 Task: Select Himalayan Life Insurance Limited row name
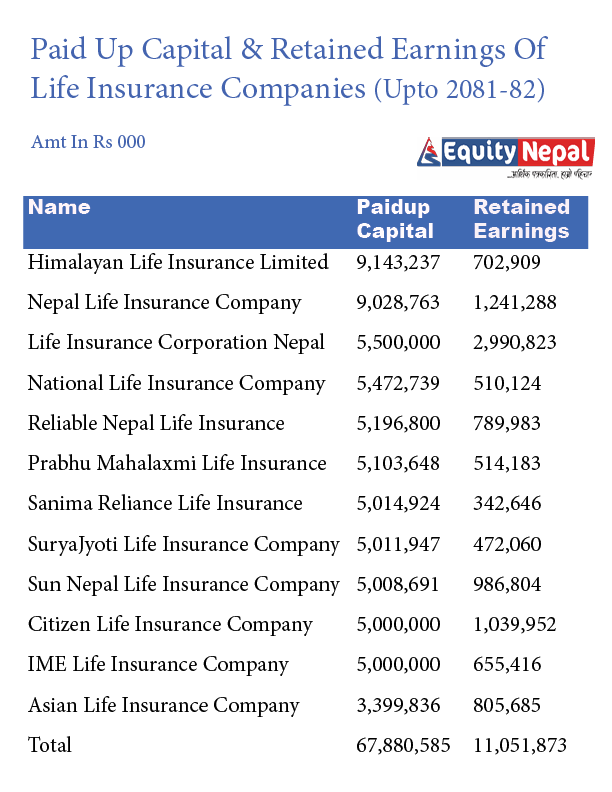coord(178,262)
